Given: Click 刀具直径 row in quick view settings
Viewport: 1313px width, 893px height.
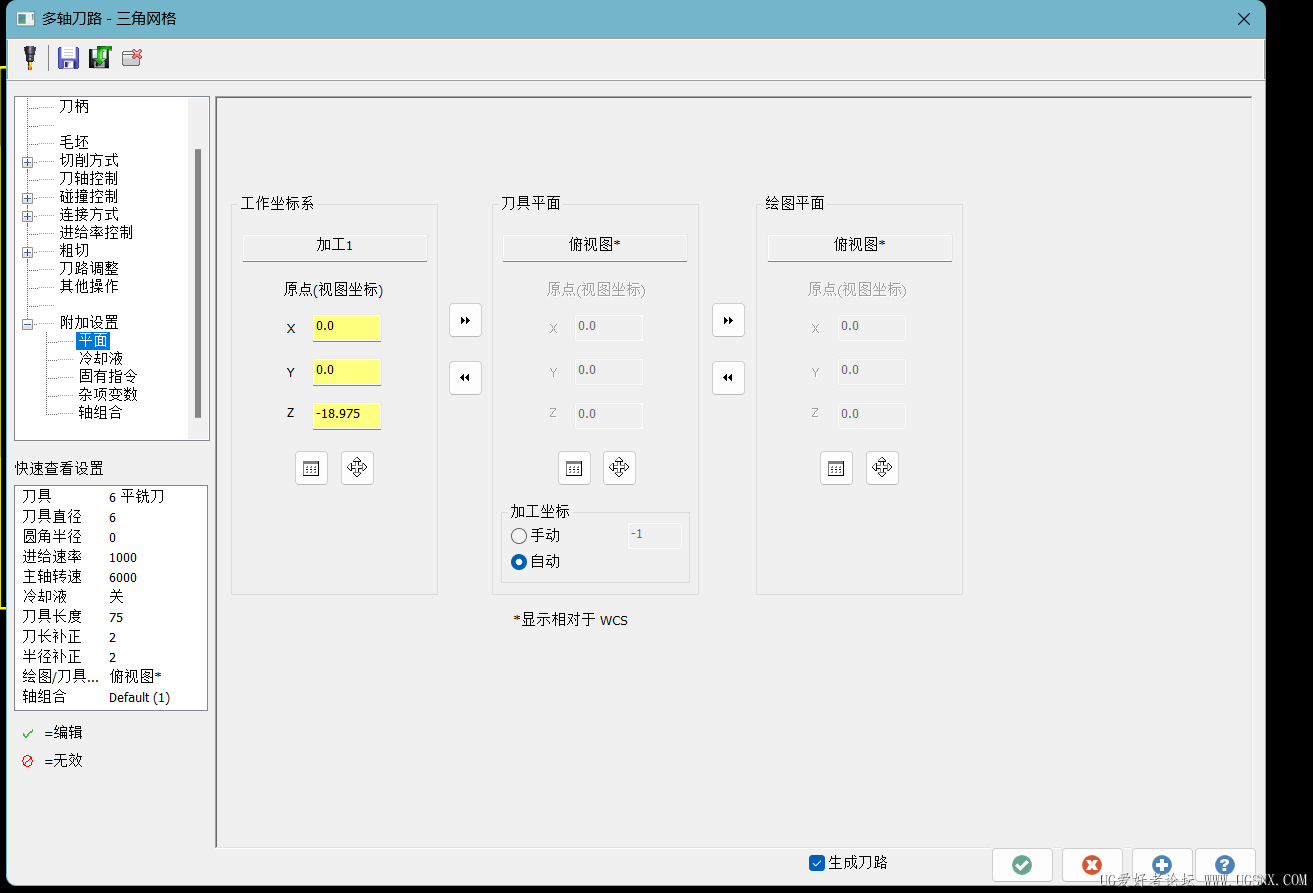Looking at the screenshot, I should [x=111, y=517].
